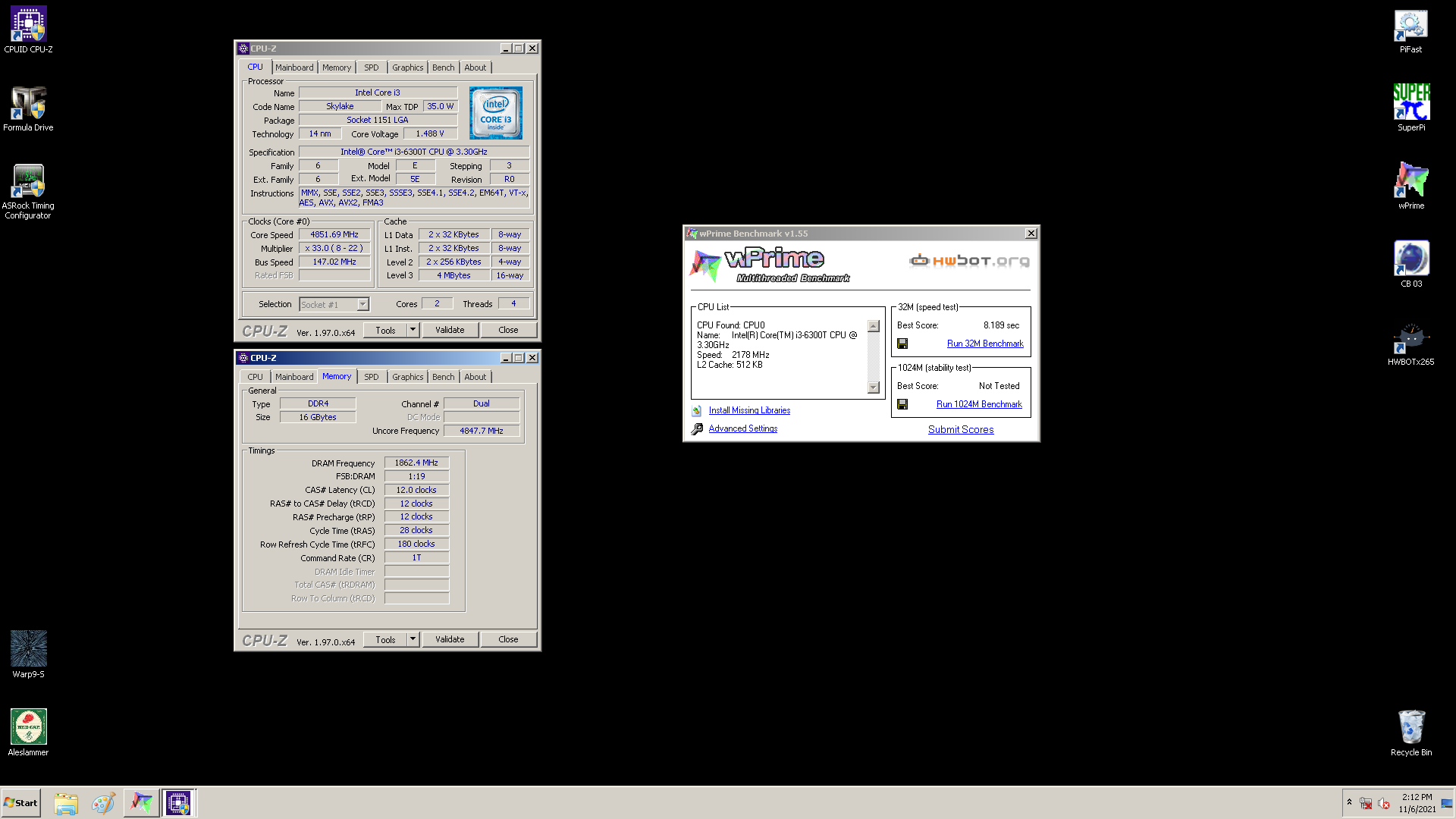
Task: Run 1024M Benchmark link
Action: pos(979,404)
